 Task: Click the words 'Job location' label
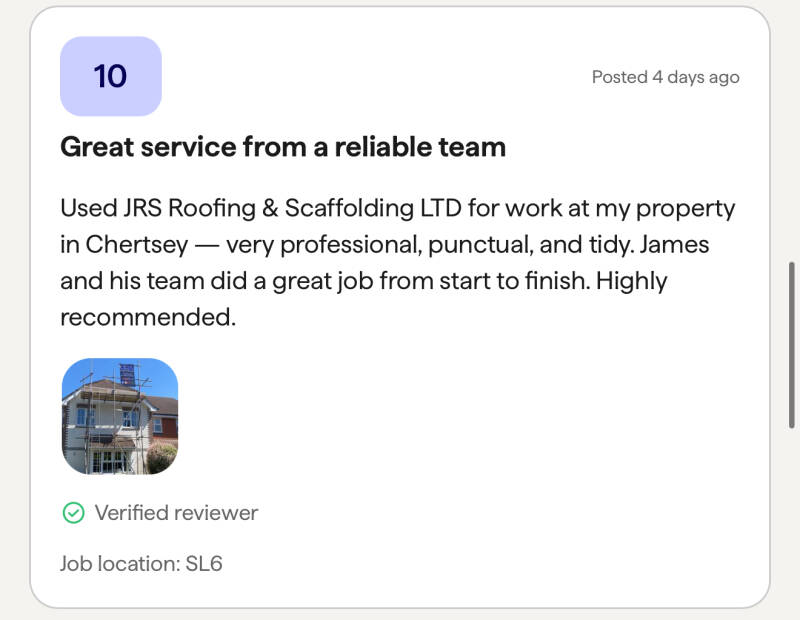118,563
